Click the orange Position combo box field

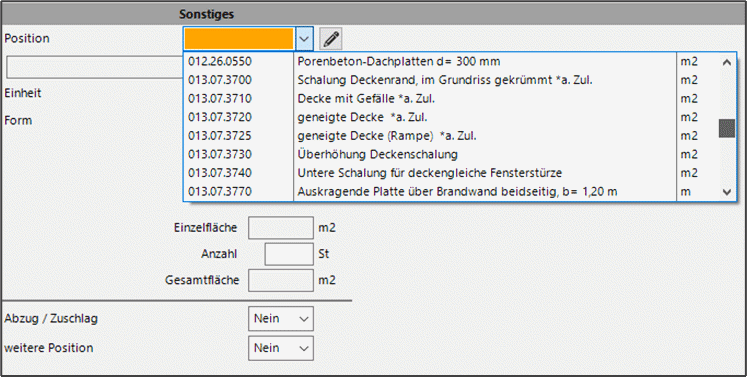point(239,39)
